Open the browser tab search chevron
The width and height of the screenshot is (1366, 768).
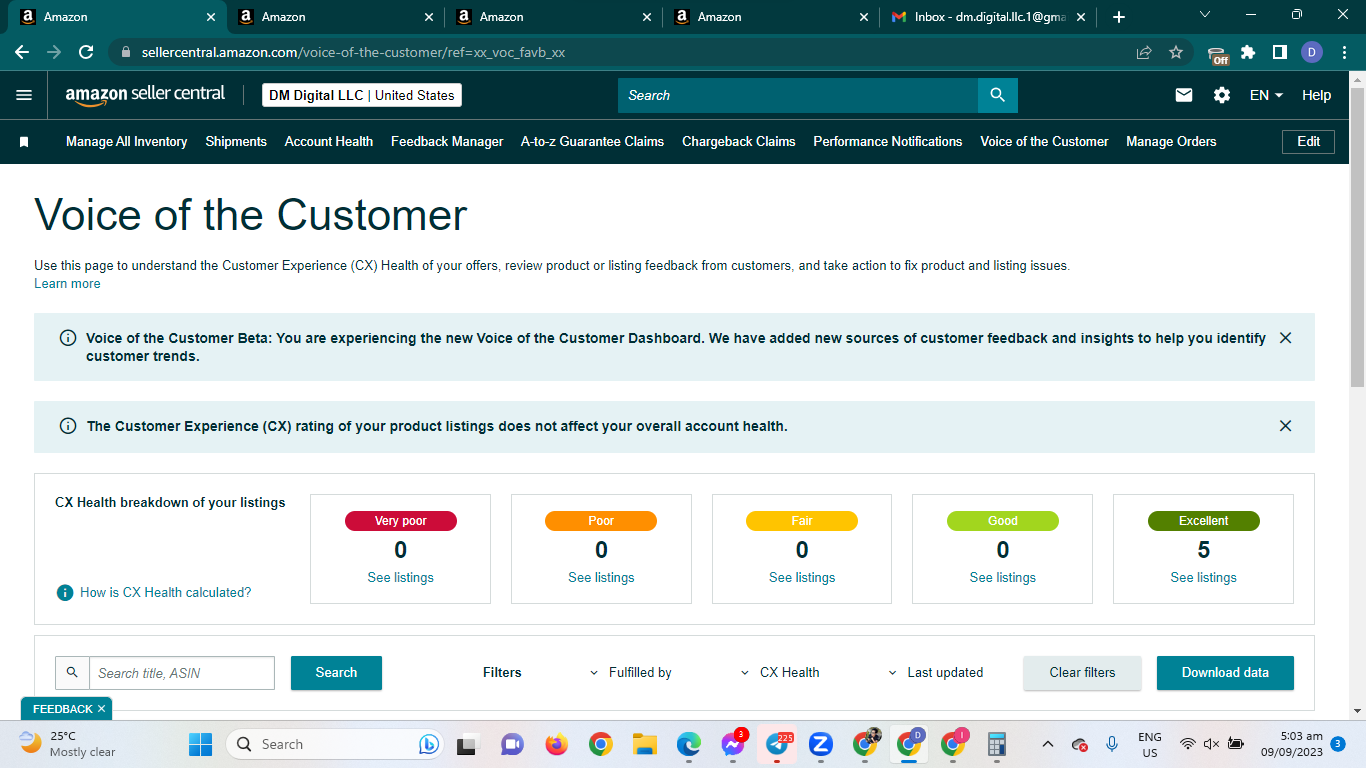tap(1204, 15)
